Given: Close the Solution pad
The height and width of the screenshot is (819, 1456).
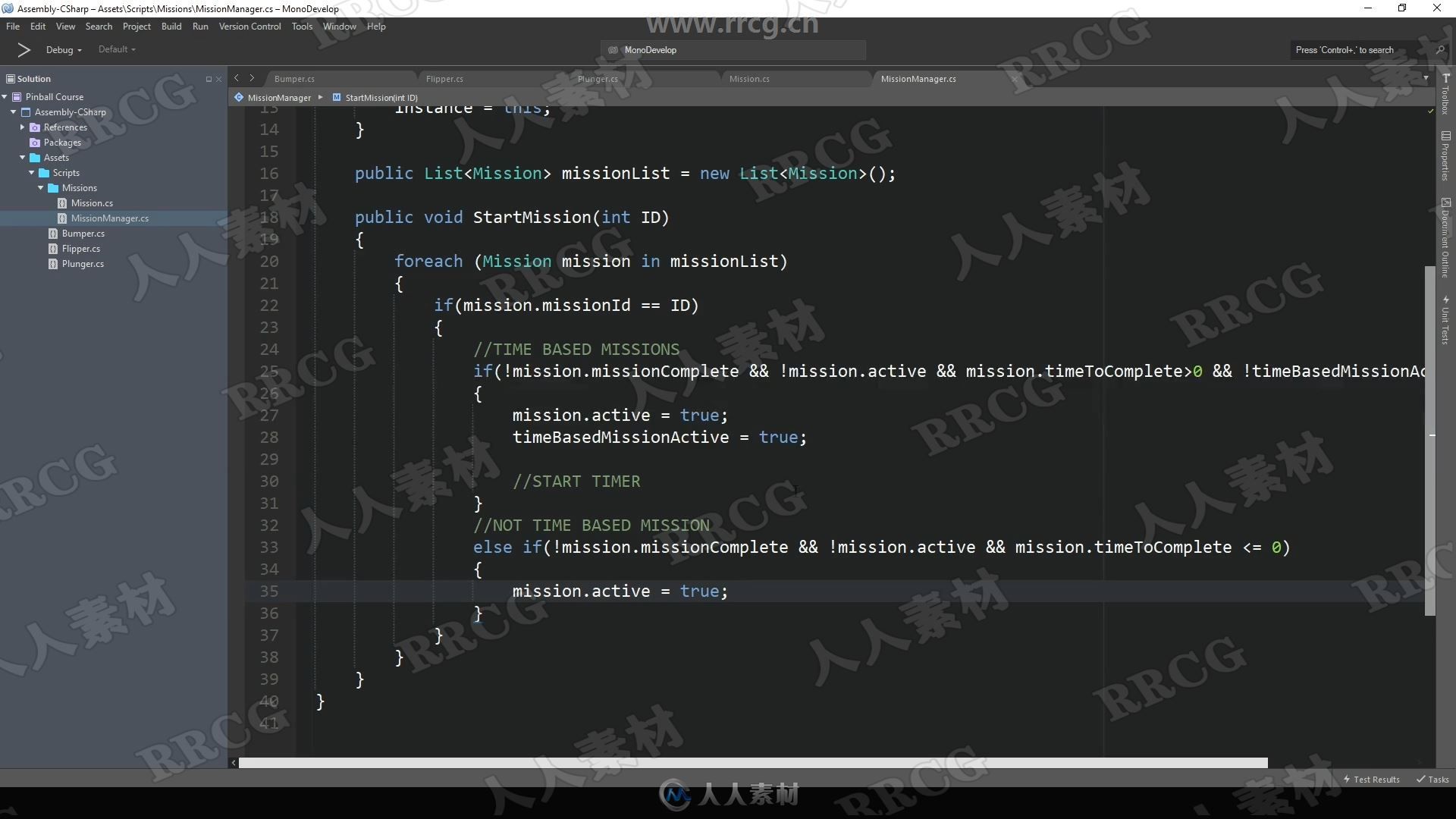Looking at the screenshot, I should pyautogui.click(x=219, y=79).
